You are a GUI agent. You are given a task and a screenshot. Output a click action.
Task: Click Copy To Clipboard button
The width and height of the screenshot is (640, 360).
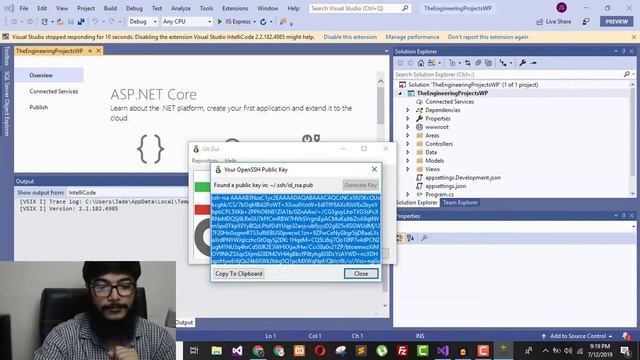coord(239,273)
